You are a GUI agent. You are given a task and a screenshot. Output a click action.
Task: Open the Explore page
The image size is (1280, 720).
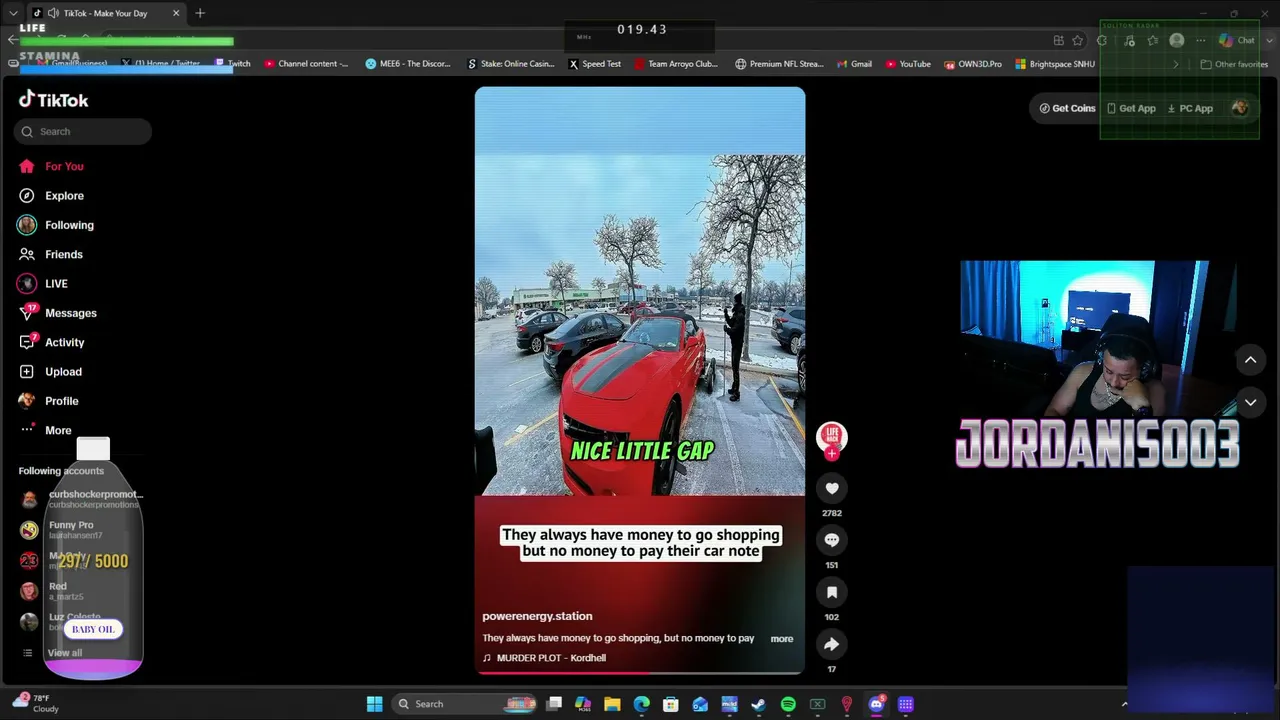point(64,196)
